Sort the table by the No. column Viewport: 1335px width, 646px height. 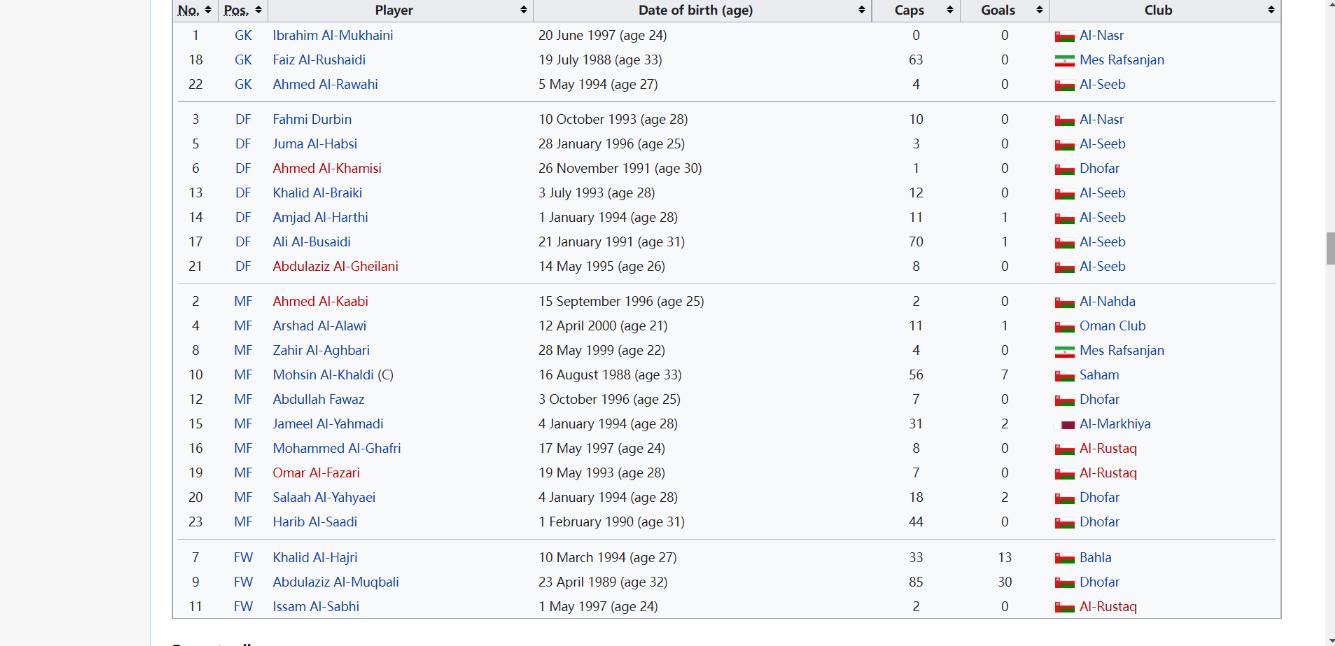pos(208,10)
